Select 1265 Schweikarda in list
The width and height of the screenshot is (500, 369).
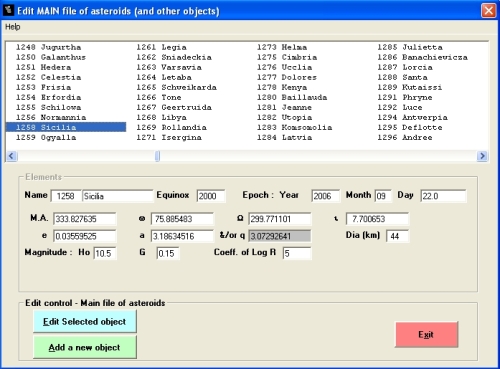pos(177,87)
